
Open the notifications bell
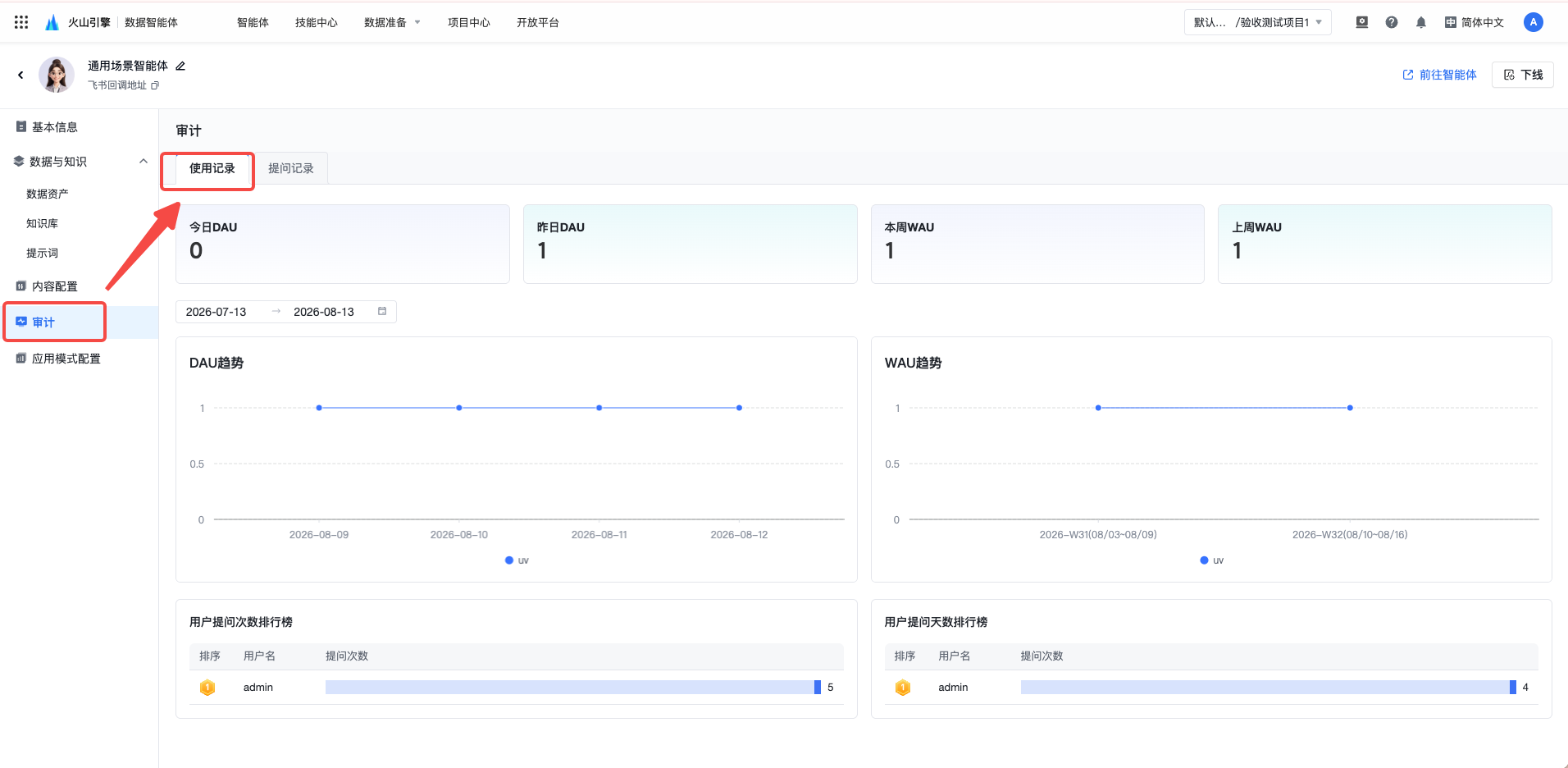tap(1421, 22)
